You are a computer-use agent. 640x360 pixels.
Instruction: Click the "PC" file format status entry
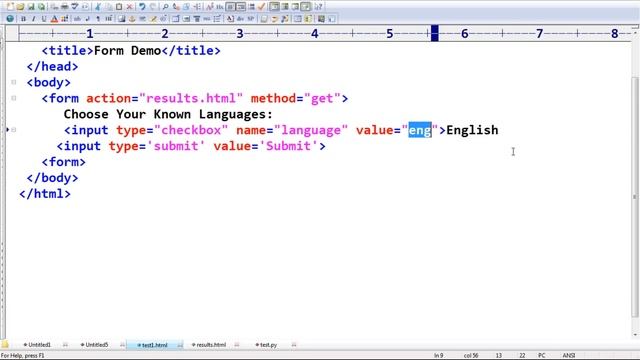tap(542, 356)
